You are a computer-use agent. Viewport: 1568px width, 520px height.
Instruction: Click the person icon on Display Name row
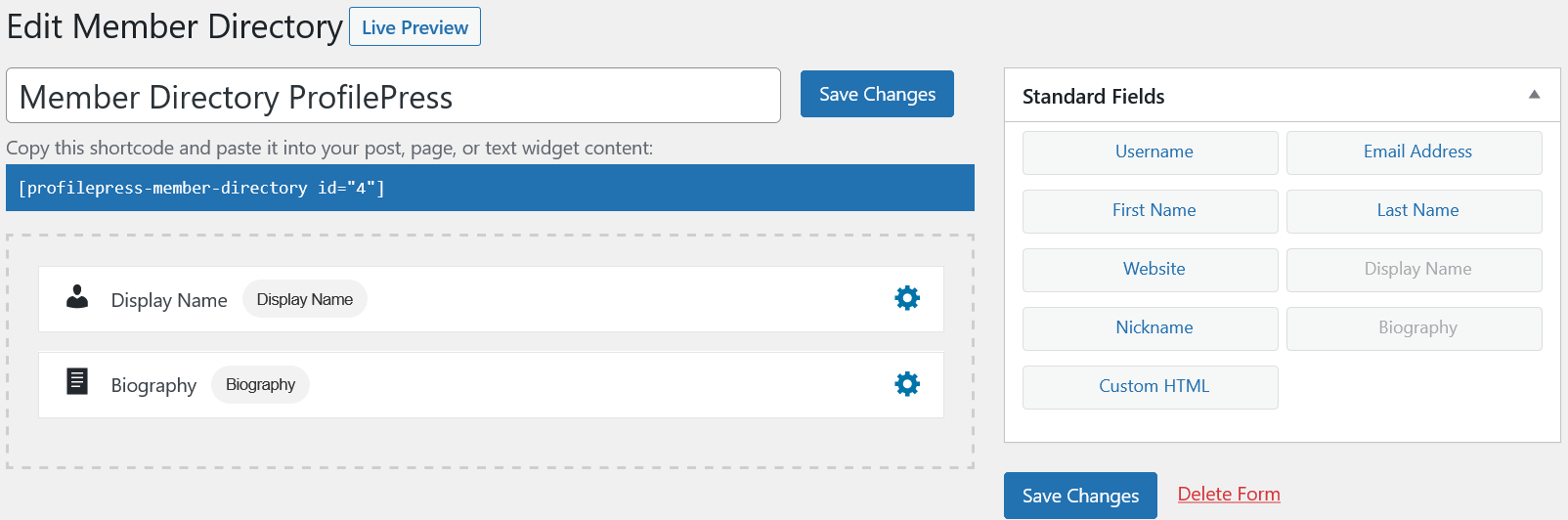pyautogui.click(x=77, y=297)
